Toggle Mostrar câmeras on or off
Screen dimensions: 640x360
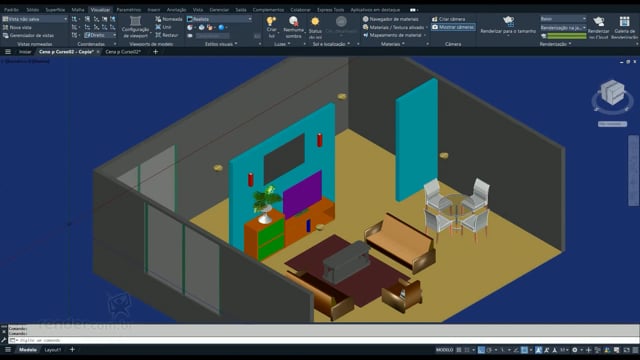click(x=453, y=27)
